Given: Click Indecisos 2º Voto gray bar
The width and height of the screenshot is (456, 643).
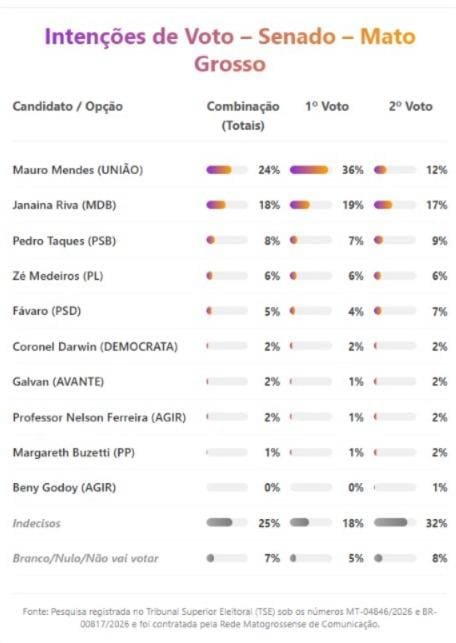Looking at the screenshot, I should coord(395,522).
